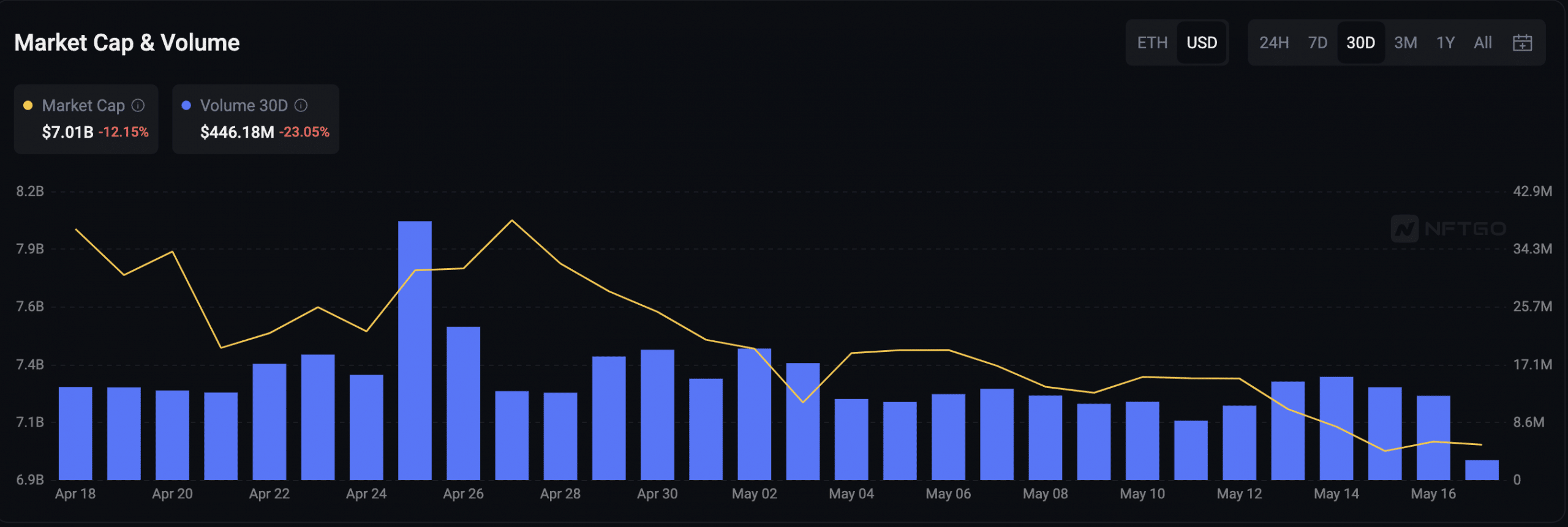Click the market cap peak point near Apr 27
This screenshot has width=1568, height=527.
[512, 220]
